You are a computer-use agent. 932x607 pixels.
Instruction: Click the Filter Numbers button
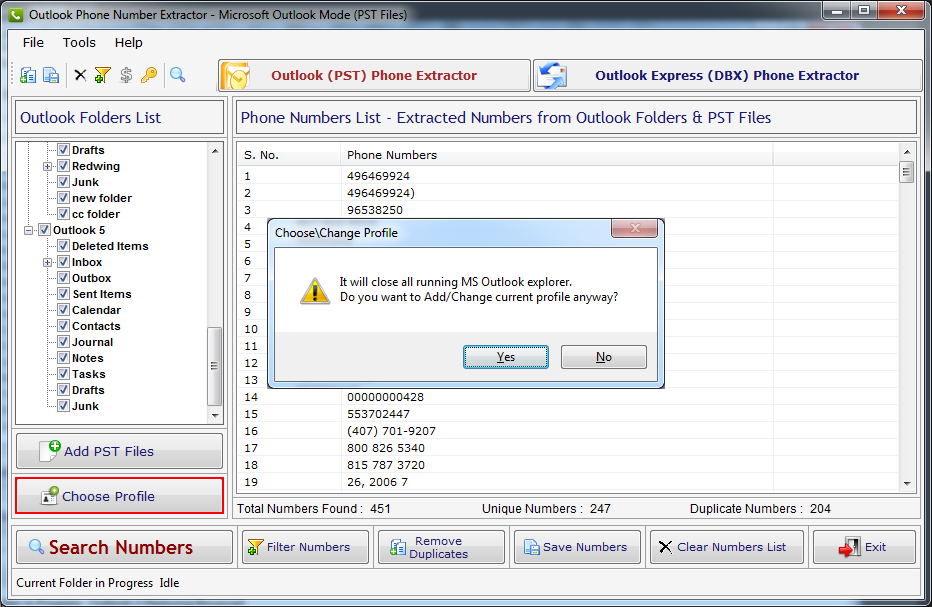click(306, 547)
